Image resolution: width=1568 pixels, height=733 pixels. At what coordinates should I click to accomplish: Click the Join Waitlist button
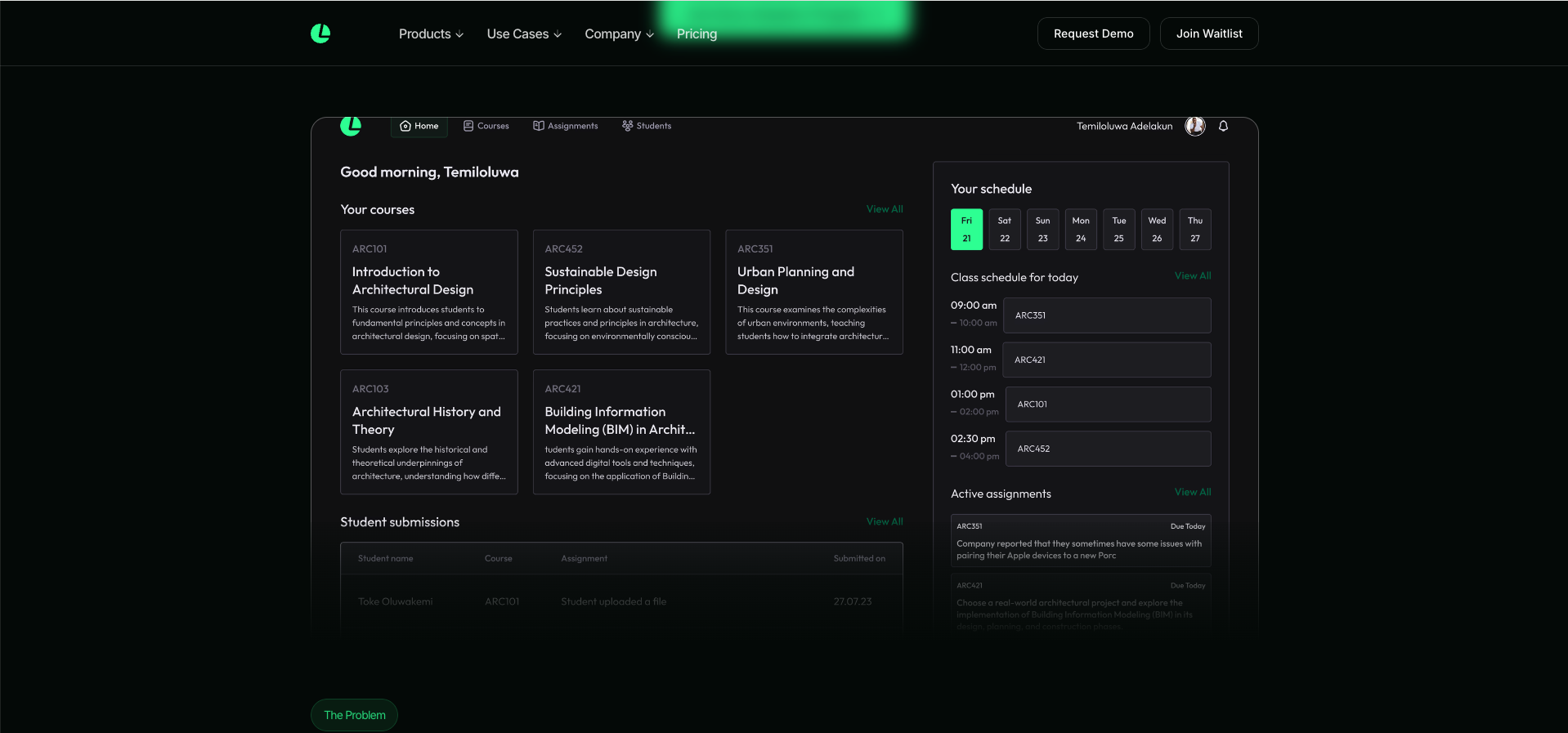(1208, 34)
